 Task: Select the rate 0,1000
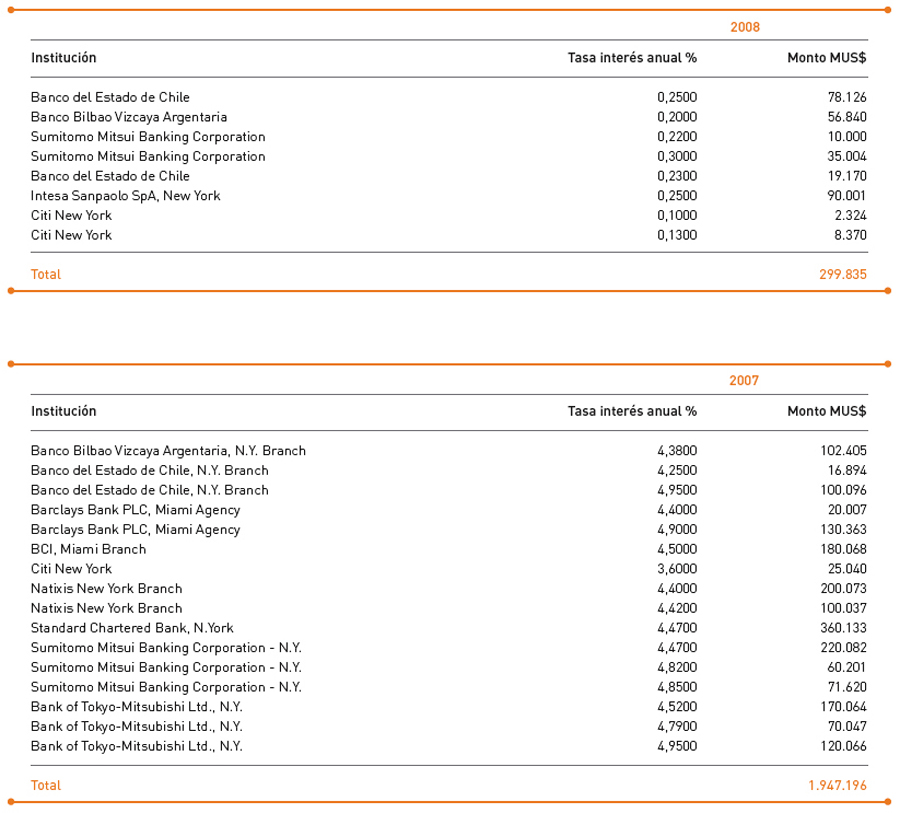677,215
